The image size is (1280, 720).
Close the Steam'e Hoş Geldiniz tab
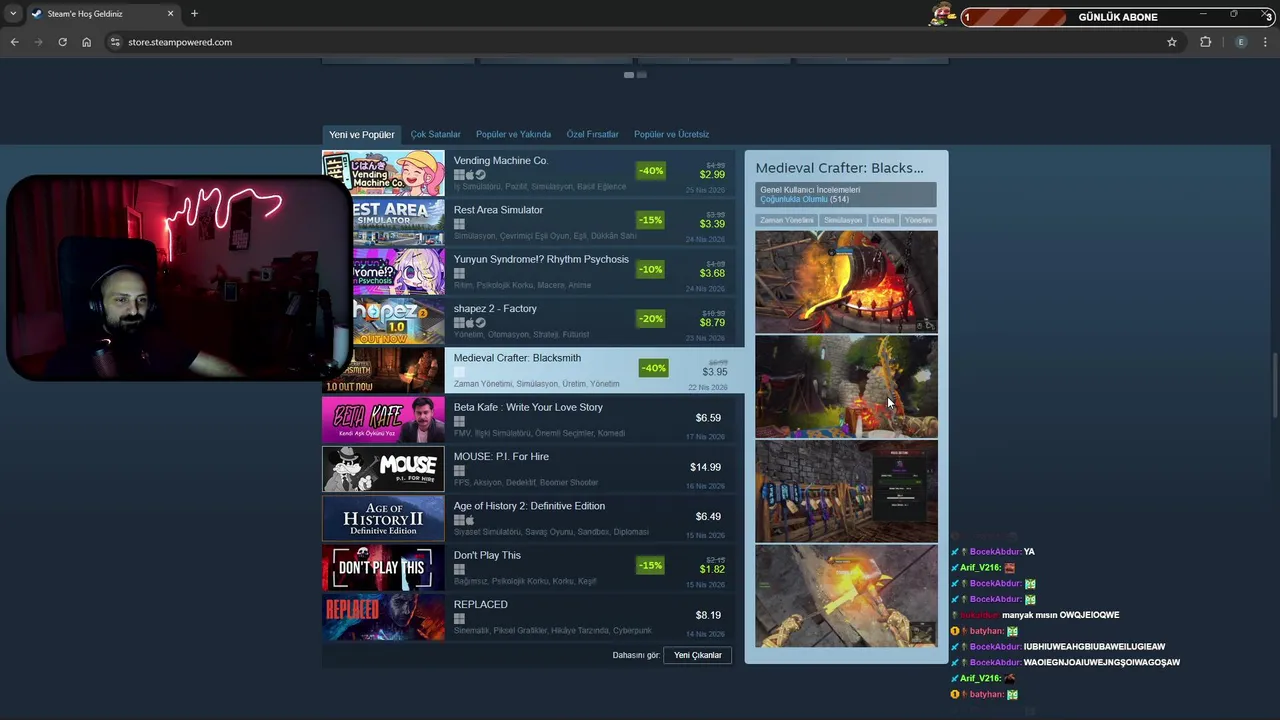click(x=170, y=14)
